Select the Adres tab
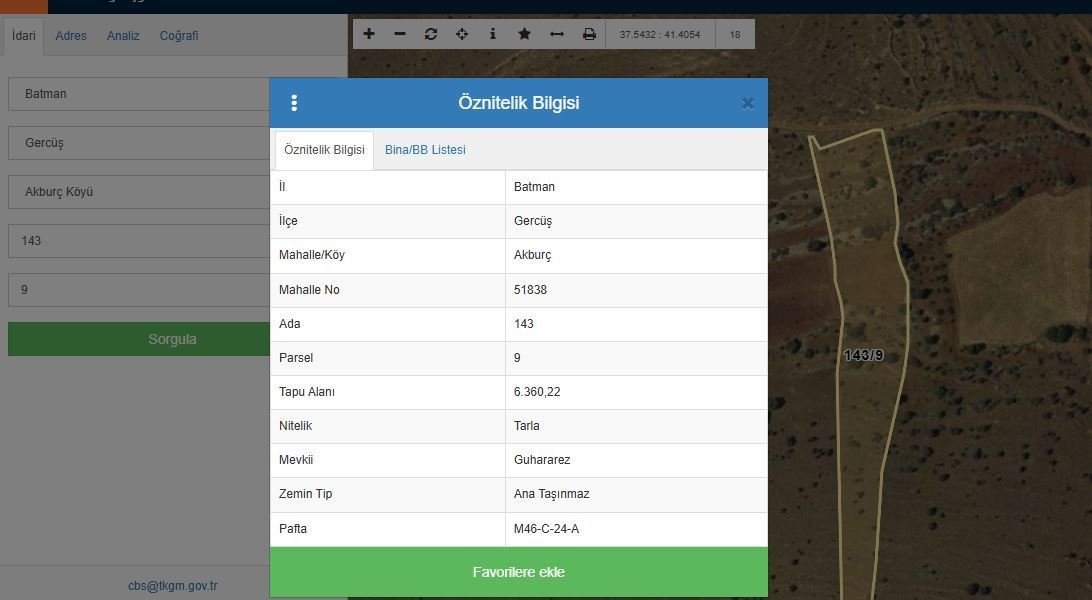1092x600 pixels. coord(71,36)
